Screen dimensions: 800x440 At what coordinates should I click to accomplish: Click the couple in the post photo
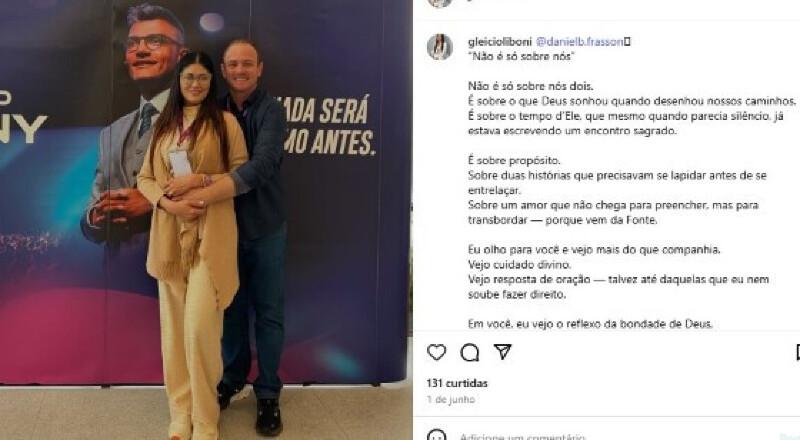(x=213, y=235)
